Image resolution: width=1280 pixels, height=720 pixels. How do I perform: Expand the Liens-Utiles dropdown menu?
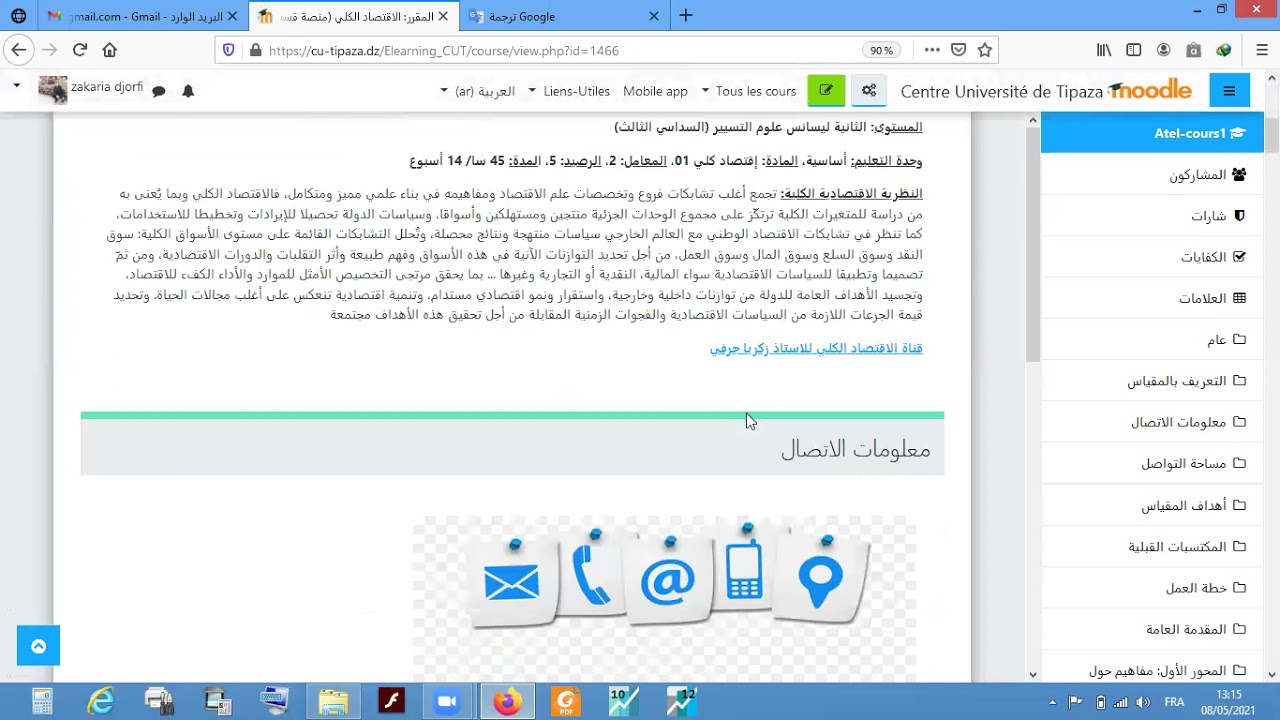[568, 91]
